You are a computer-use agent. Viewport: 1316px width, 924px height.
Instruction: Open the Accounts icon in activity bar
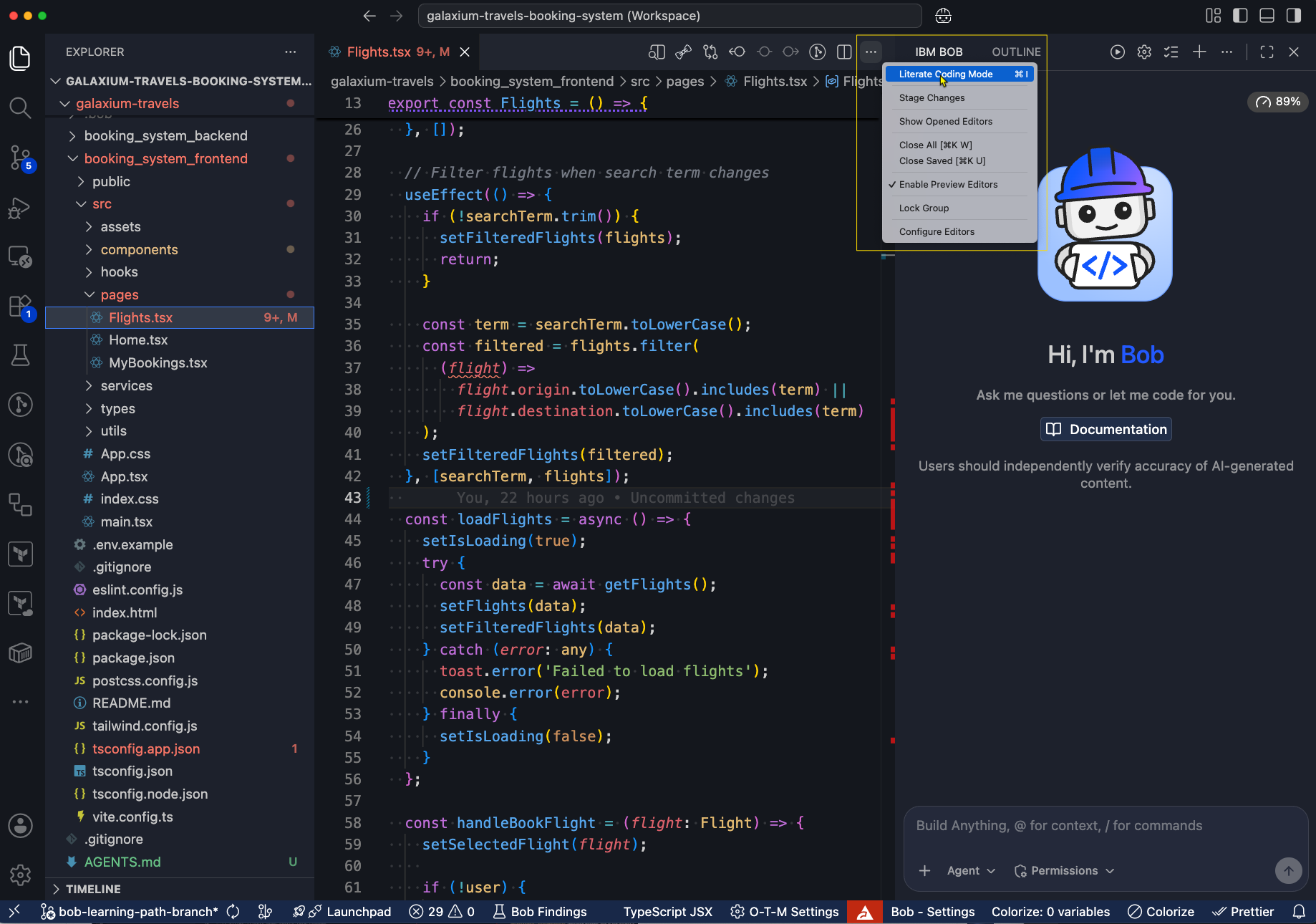coord(20,826)
